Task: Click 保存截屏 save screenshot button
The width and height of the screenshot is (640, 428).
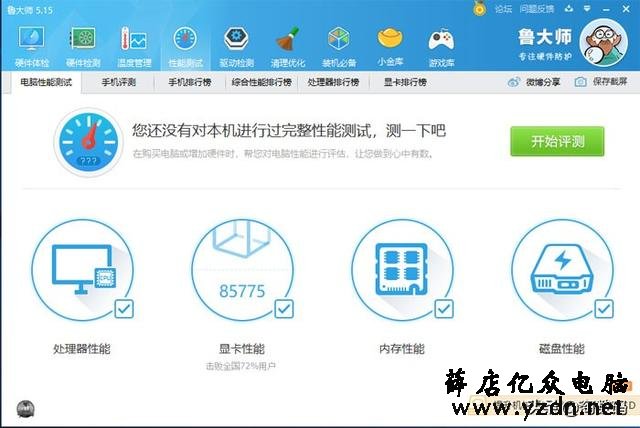Action: [601, 82]
